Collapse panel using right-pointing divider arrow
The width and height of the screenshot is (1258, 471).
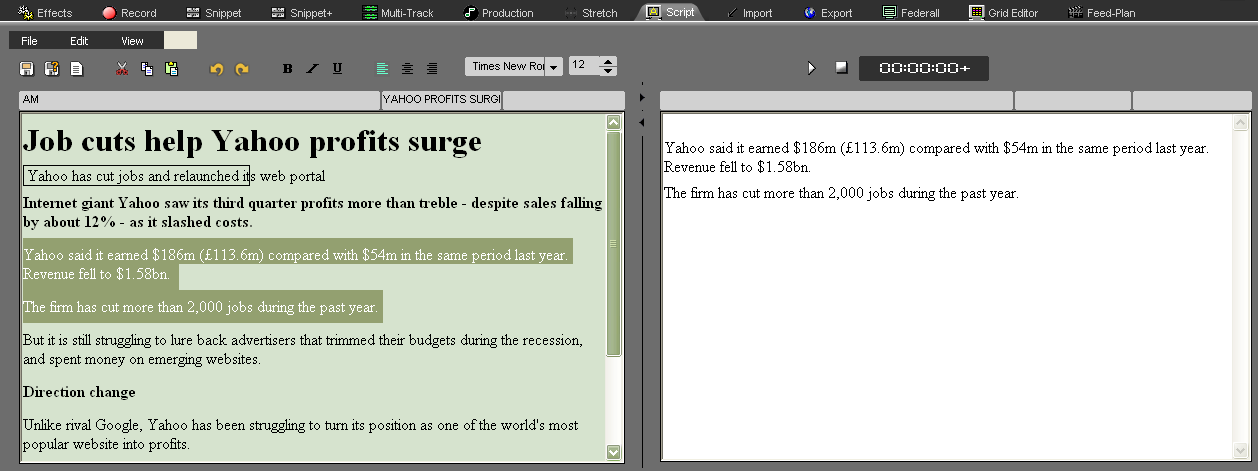pos(642,97)
